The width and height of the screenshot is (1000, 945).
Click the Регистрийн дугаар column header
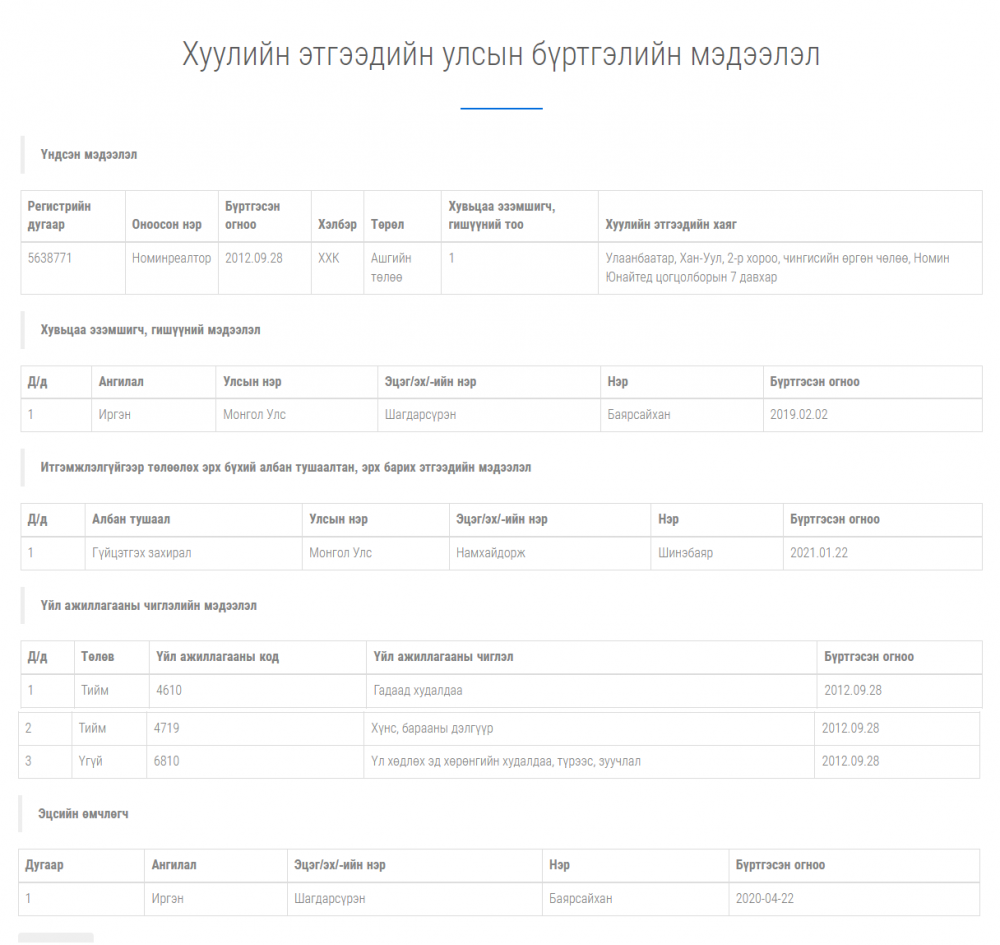tap(59, 216)
